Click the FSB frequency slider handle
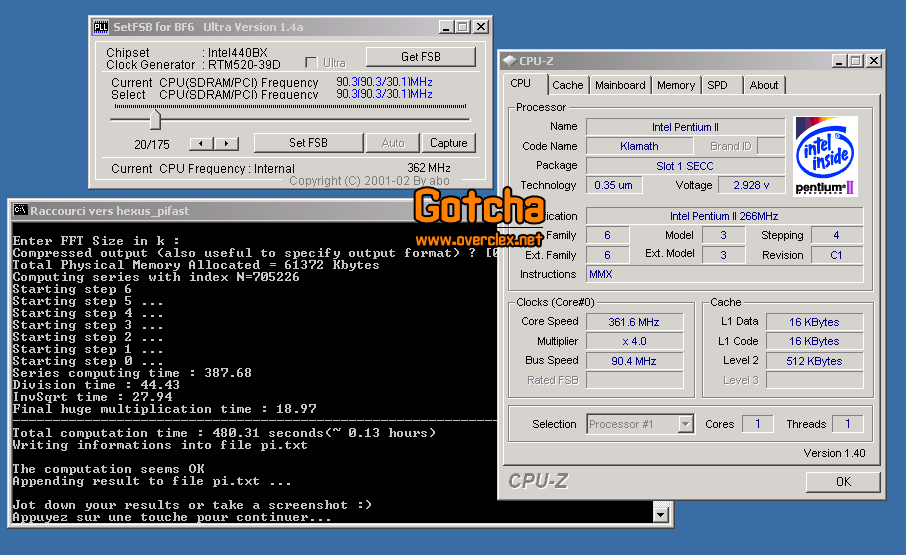Image resolution: width=906 pixels, height=555 pixels. (x=155, y=120)
